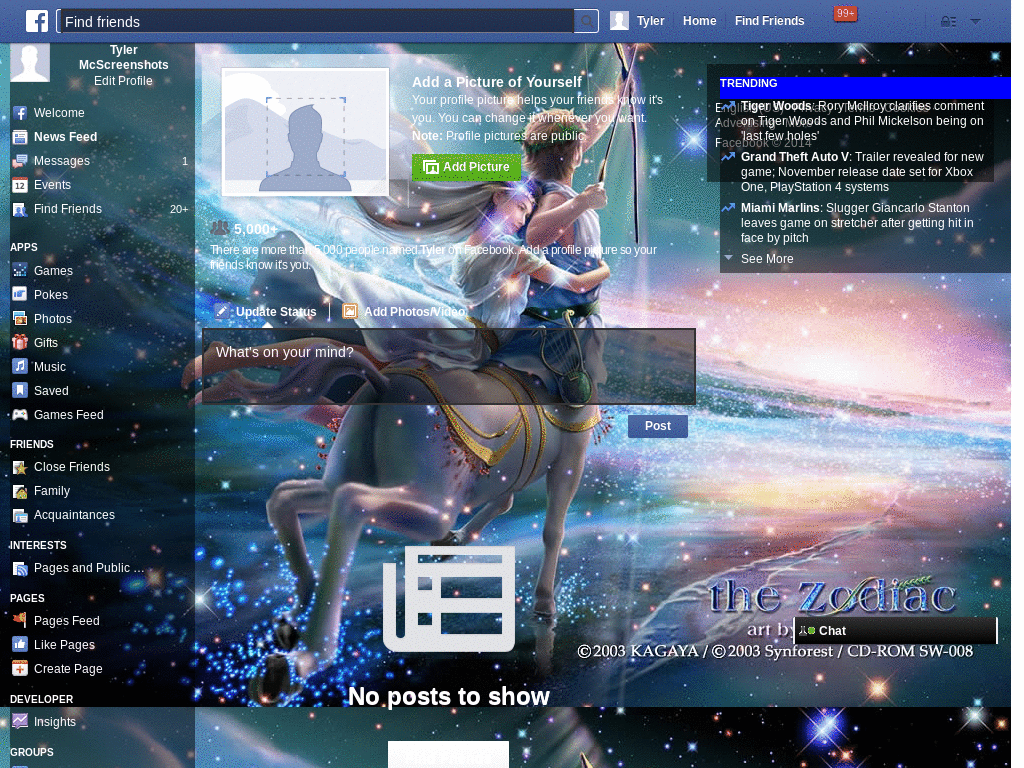This screenshot has width=1024, height=768.
Task: Open the Tiger Woods trending story
Action: pos(862,121)
